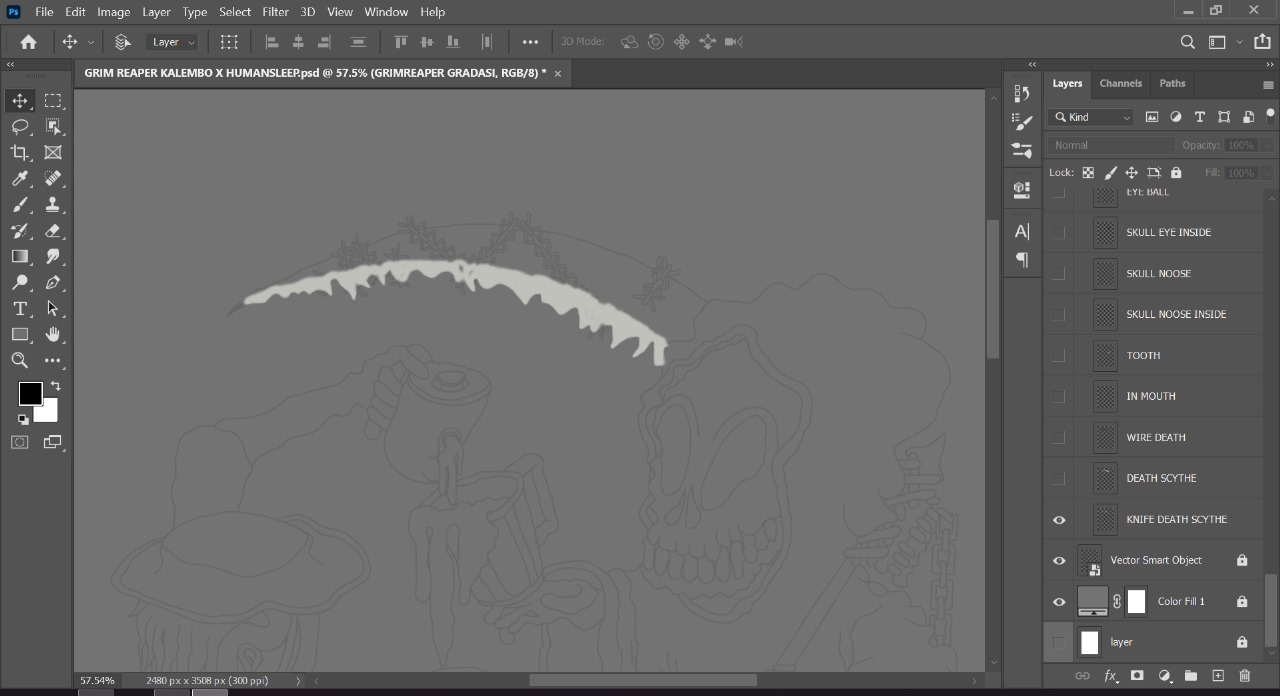
Task: Open the Filter menu
Action: [275, 12]
